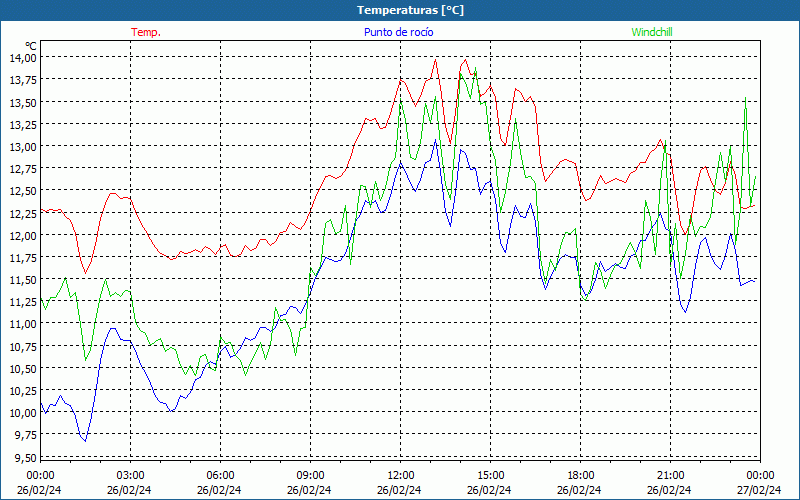Click the 12,25 y-axis value

point(23,213)
